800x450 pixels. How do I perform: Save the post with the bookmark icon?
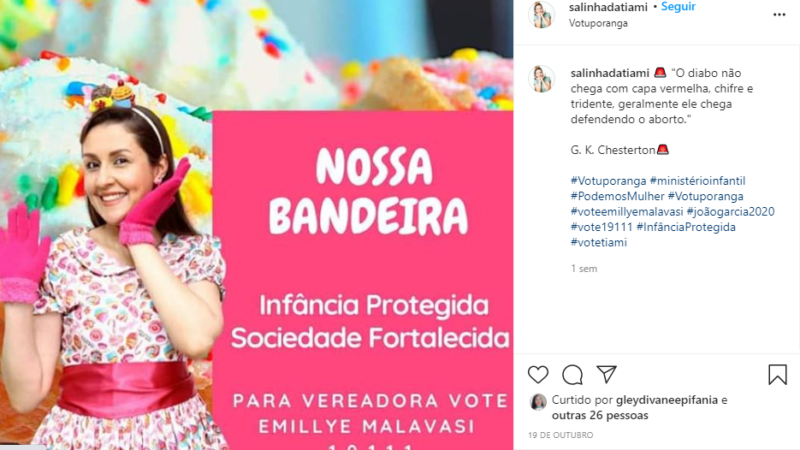(x=778, y=374)
